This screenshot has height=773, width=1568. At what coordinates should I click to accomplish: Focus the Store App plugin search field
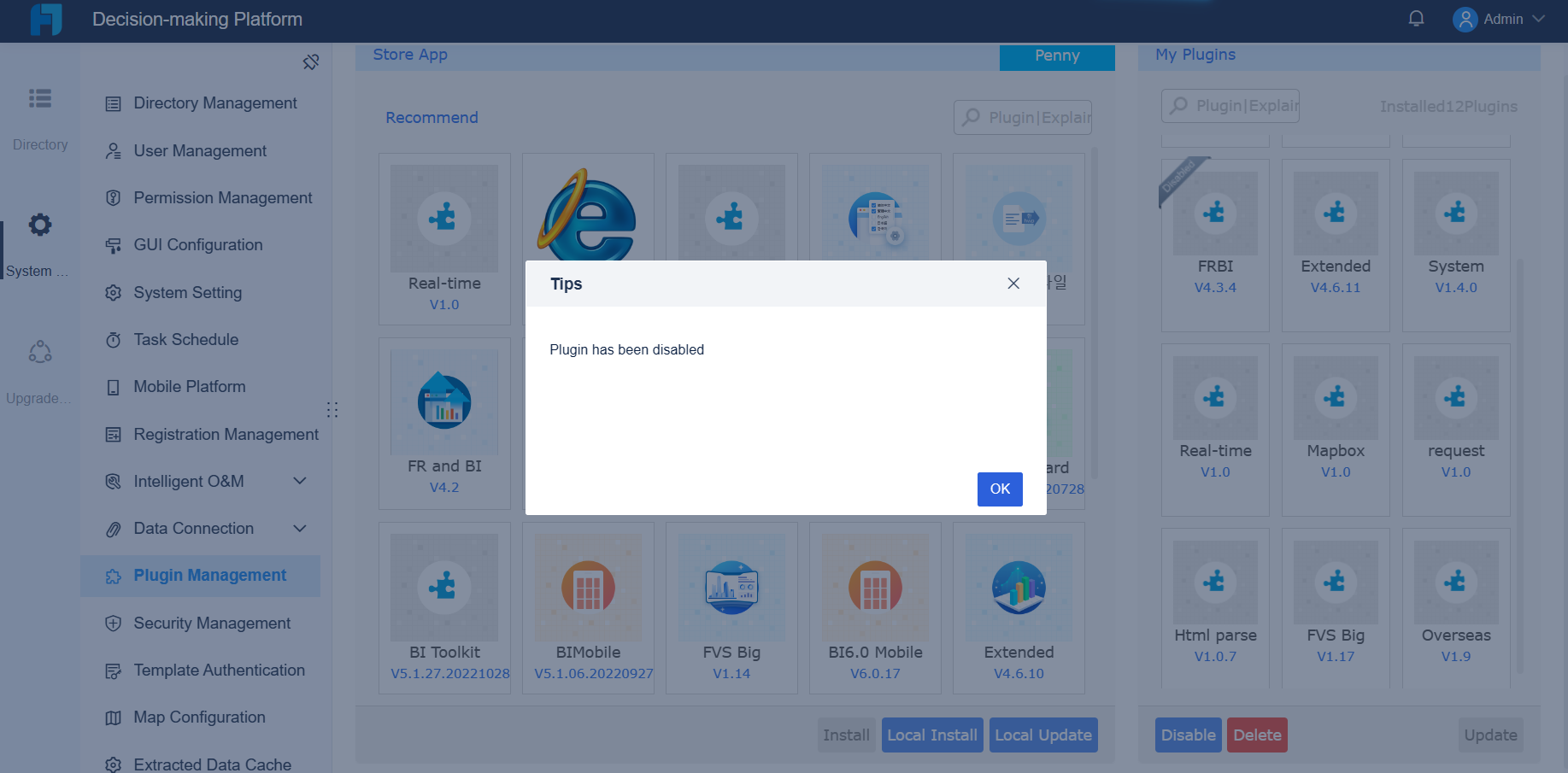tap(1023, 118)
